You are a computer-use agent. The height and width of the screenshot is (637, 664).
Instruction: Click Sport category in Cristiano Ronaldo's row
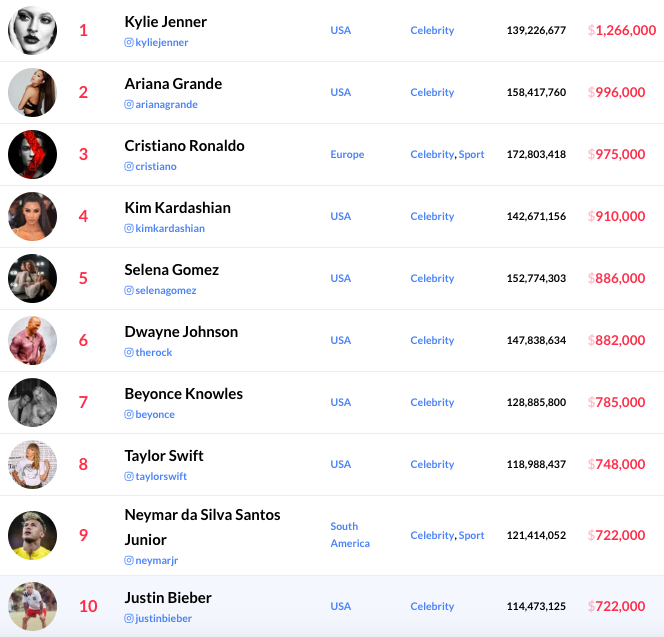(x=471, y=155)
